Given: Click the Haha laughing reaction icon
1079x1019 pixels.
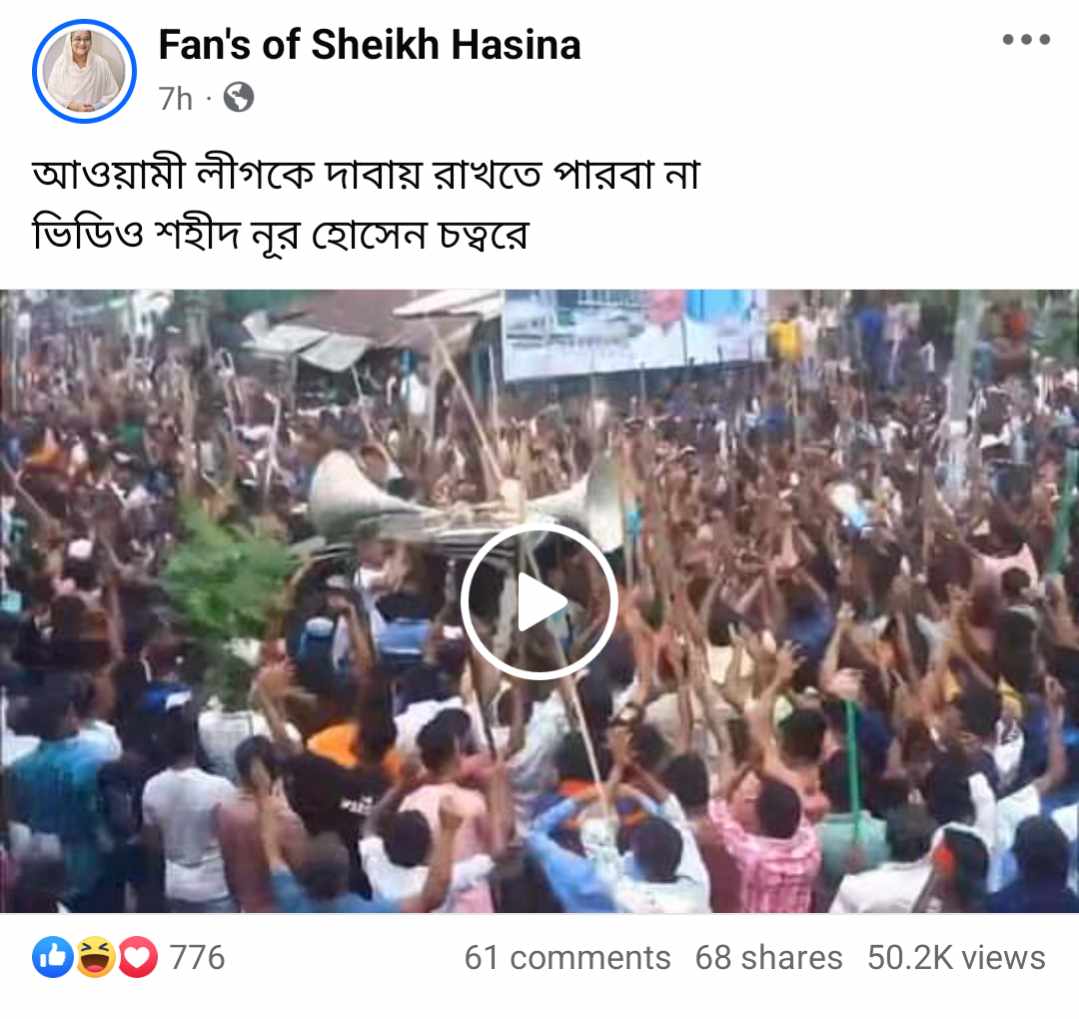Looking at the screenshot, I should point(96,957).
